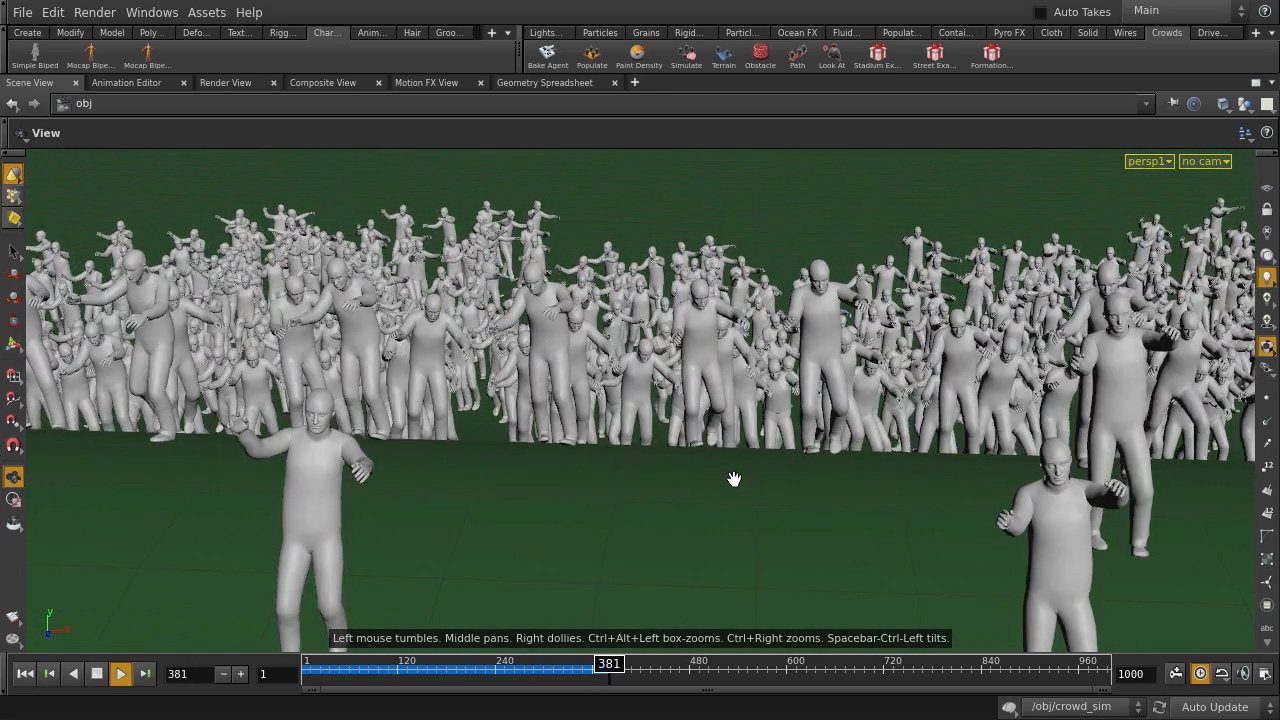Open the 'no cam' camera selector
1280x720 pixels.
point(1204,161)
